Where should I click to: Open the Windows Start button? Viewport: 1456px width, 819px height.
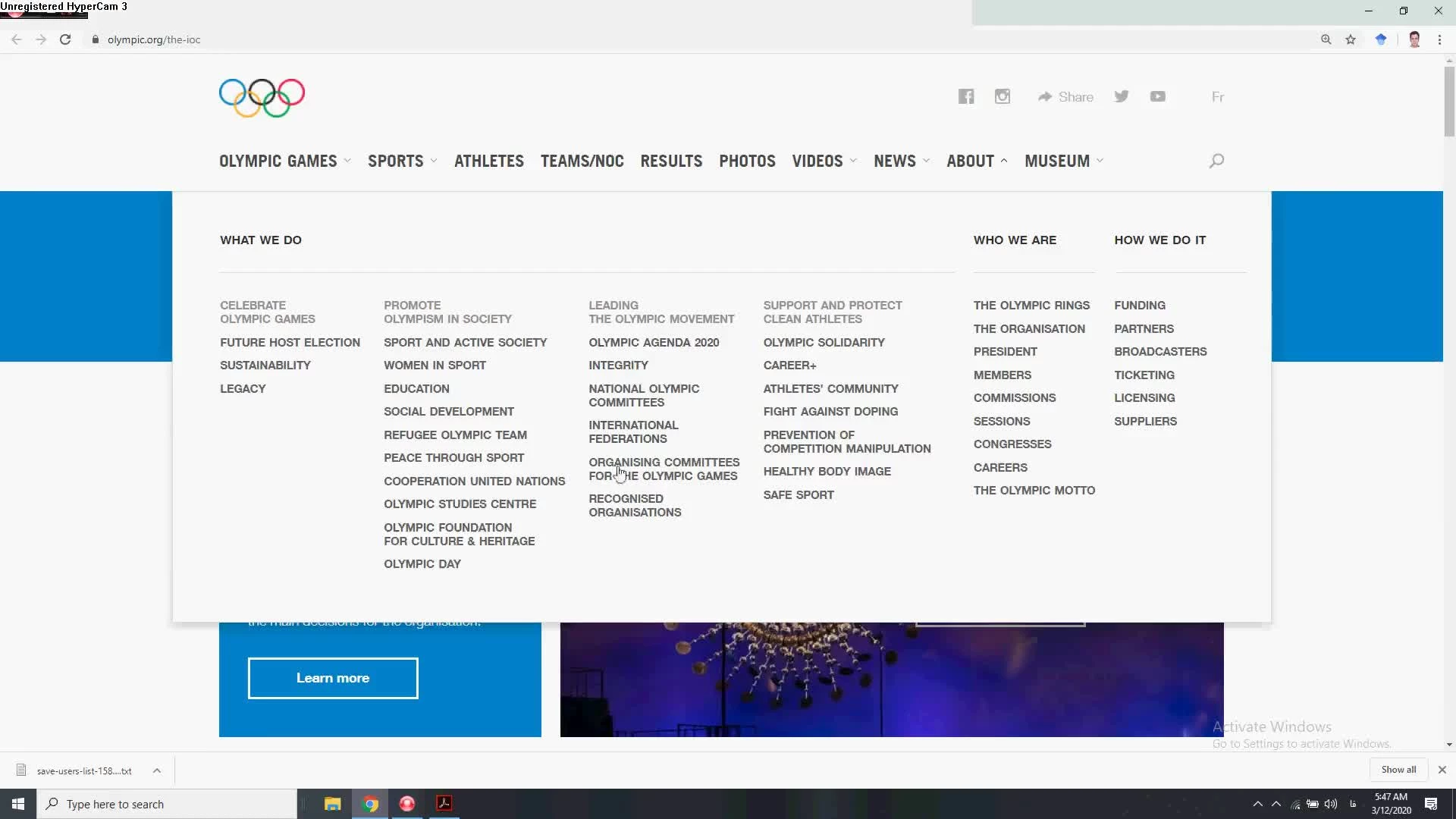coord(18,804)
